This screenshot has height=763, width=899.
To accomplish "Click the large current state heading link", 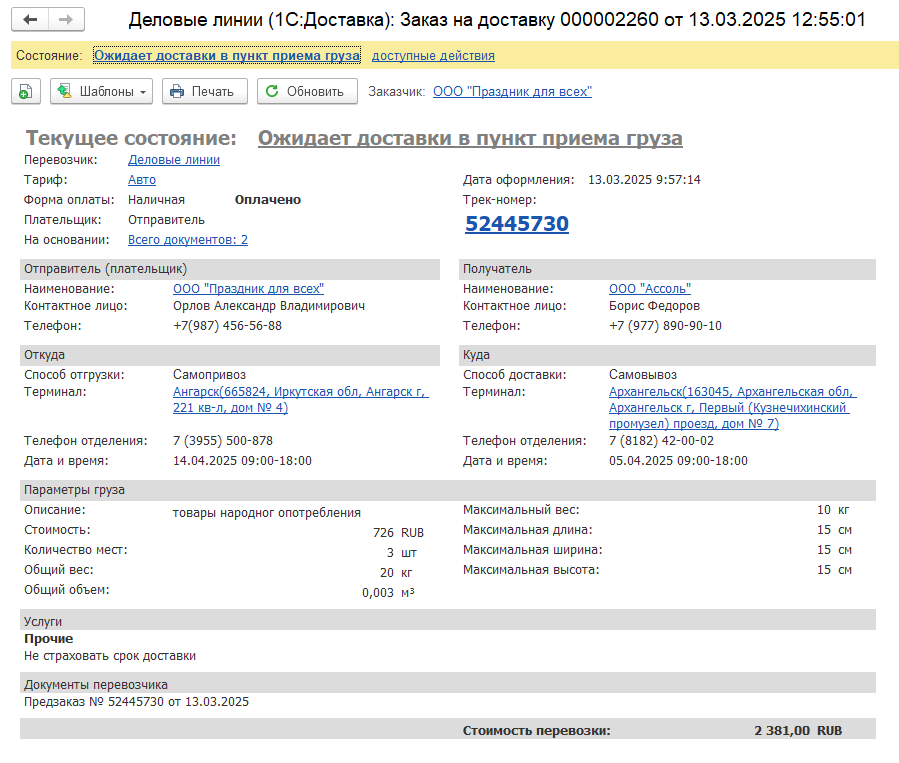I will (470, 138).
